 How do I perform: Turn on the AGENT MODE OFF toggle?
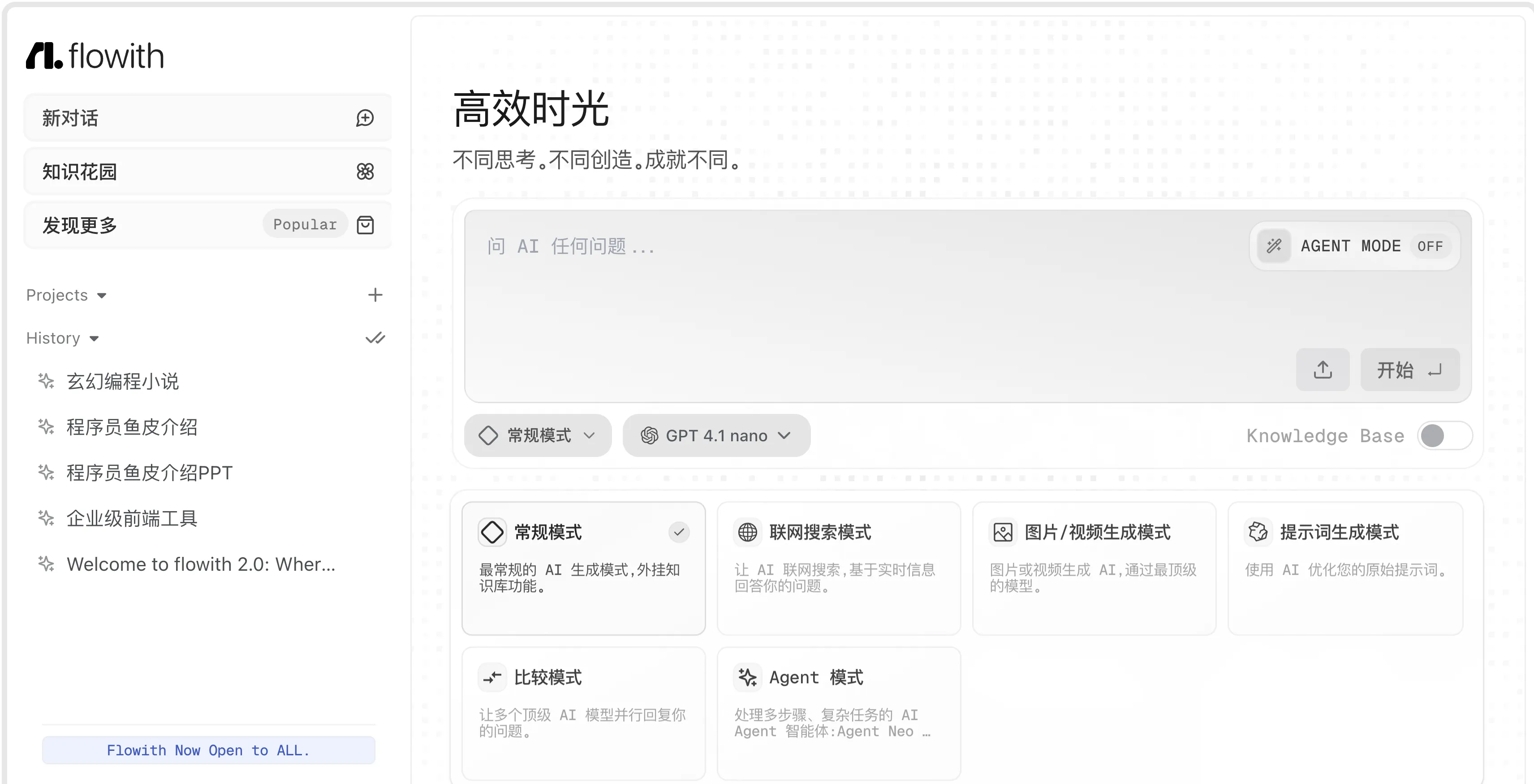[1429, 246]
